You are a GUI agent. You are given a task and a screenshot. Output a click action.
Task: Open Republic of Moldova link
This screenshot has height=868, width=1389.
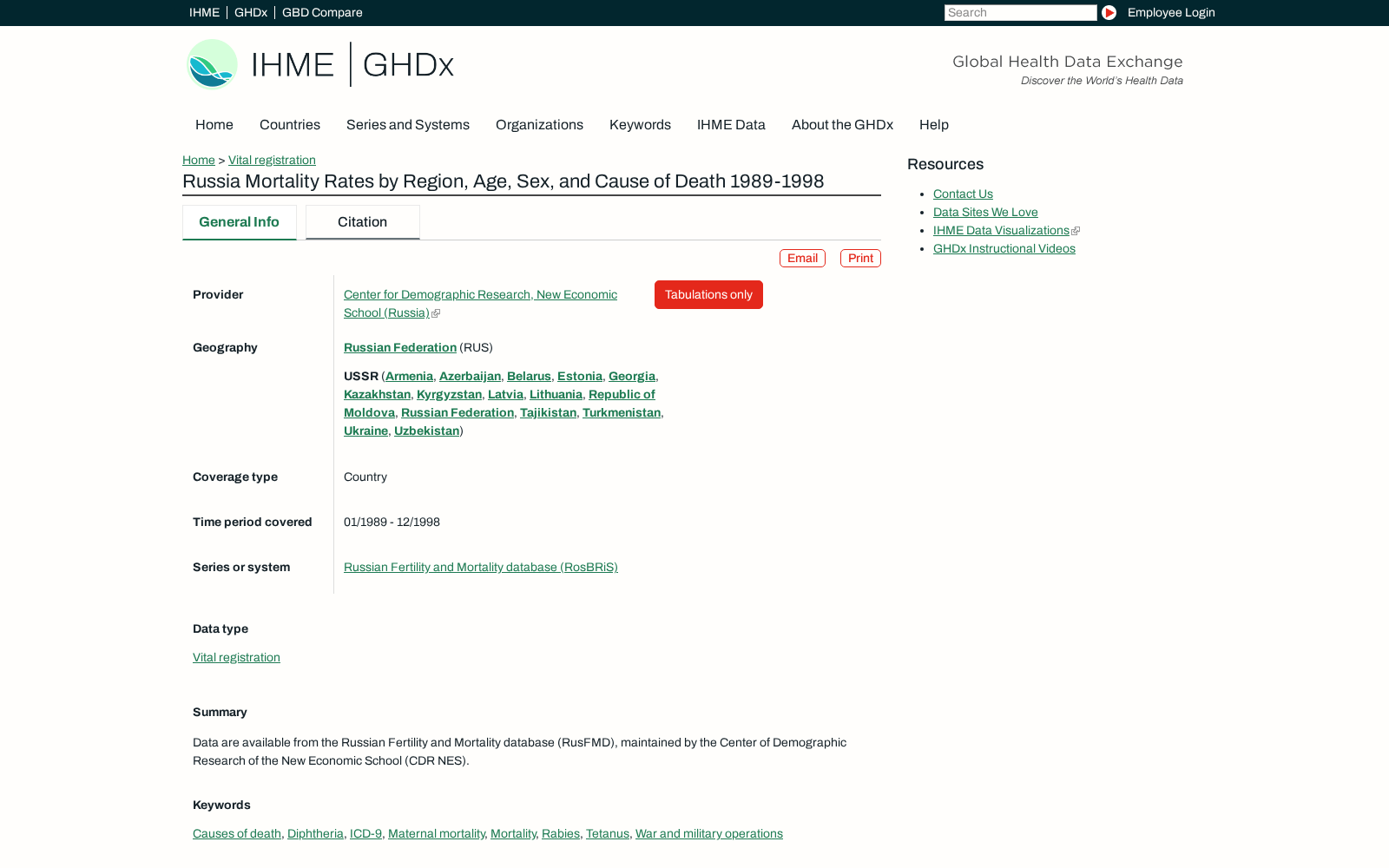(x=622, y=395)
